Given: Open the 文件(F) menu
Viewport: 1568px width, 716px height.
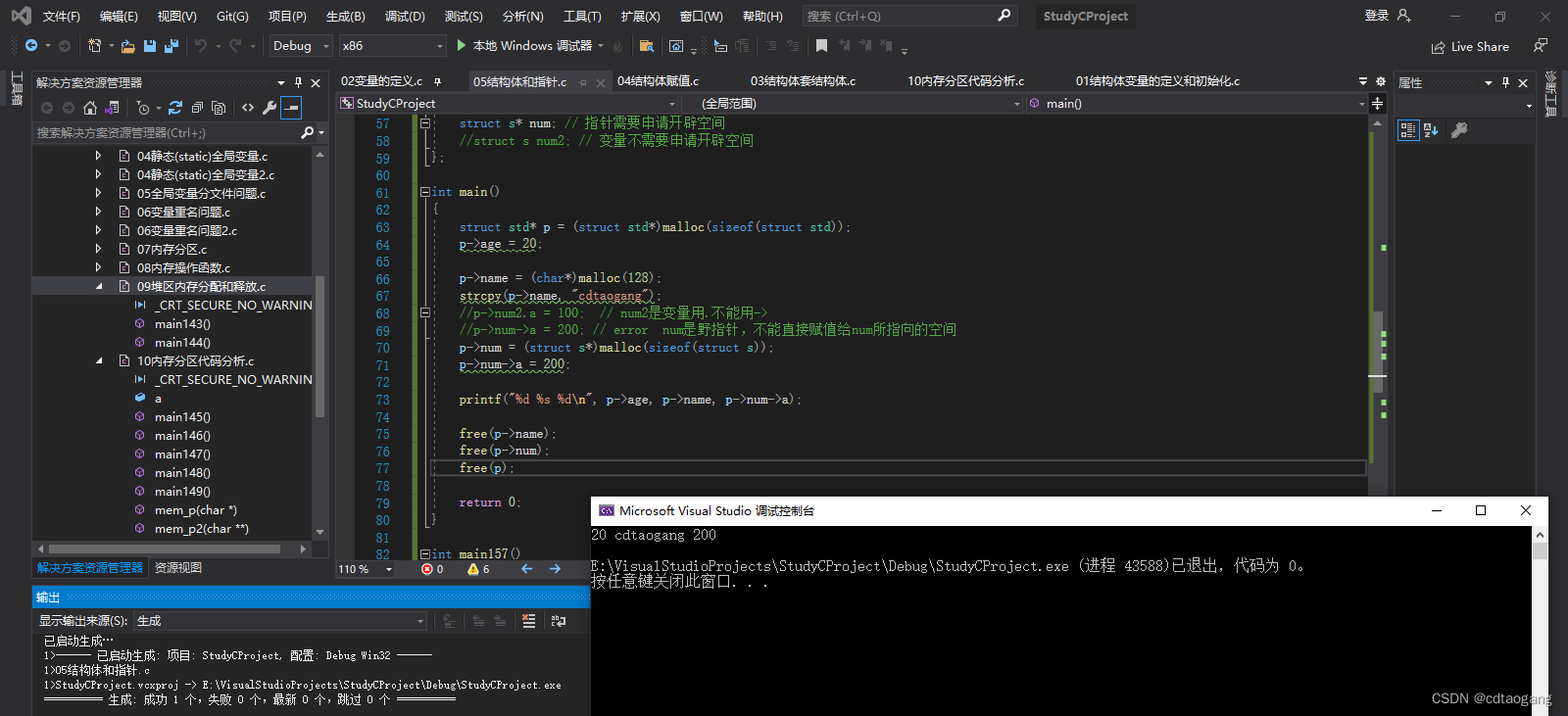Looking at the screenshot, I should point(62,16).
